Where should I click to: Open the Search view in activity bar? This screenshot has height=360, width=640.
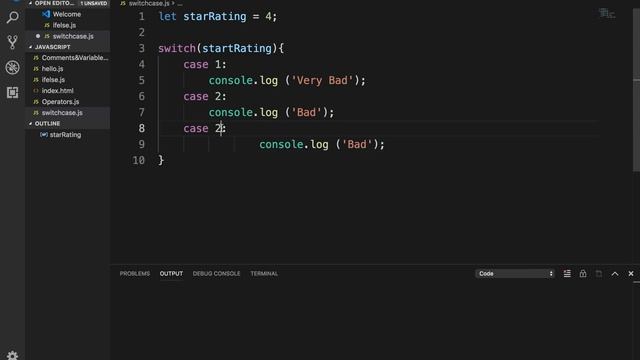(13, 17)
